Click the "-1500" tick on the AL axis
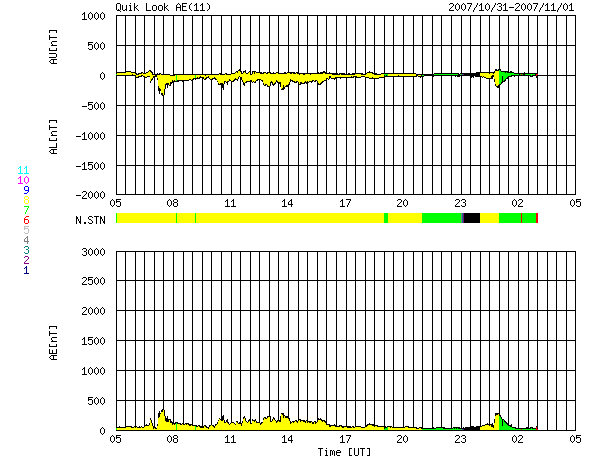 tap(91, 166)
